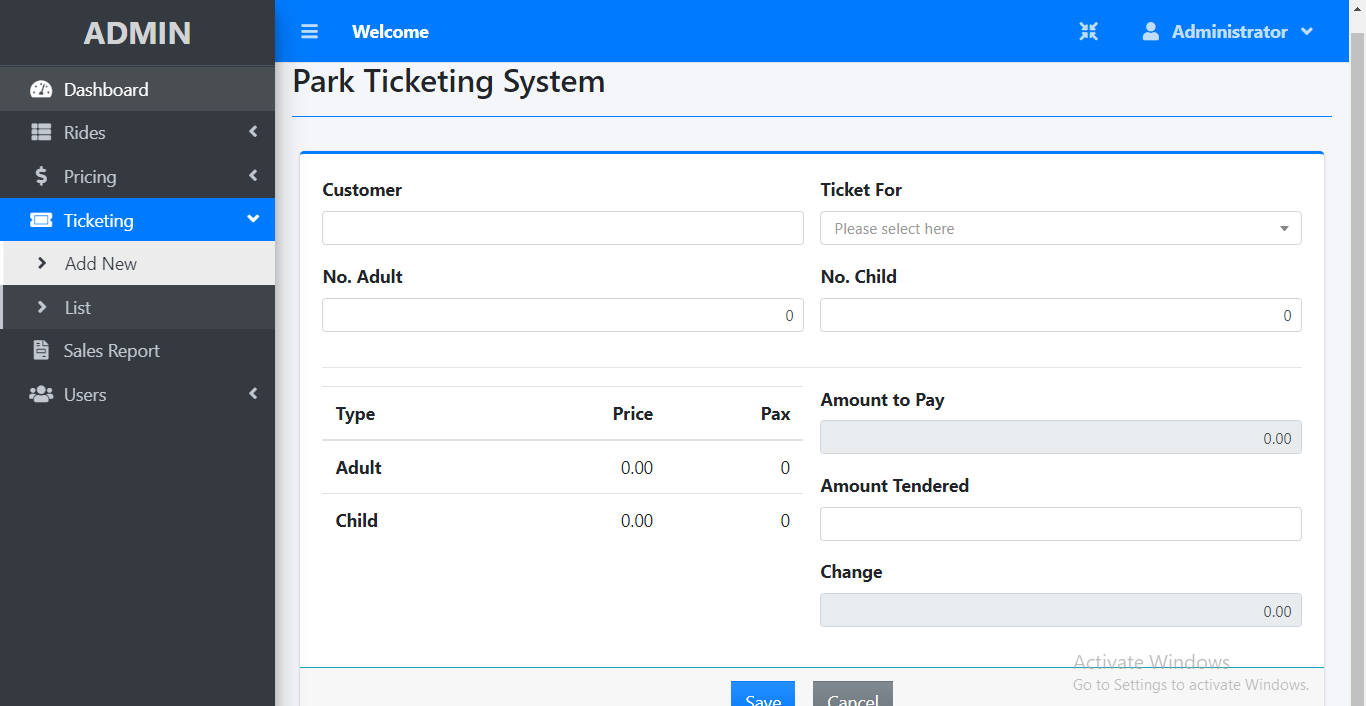Open the List ticketing page

point(76,307)
